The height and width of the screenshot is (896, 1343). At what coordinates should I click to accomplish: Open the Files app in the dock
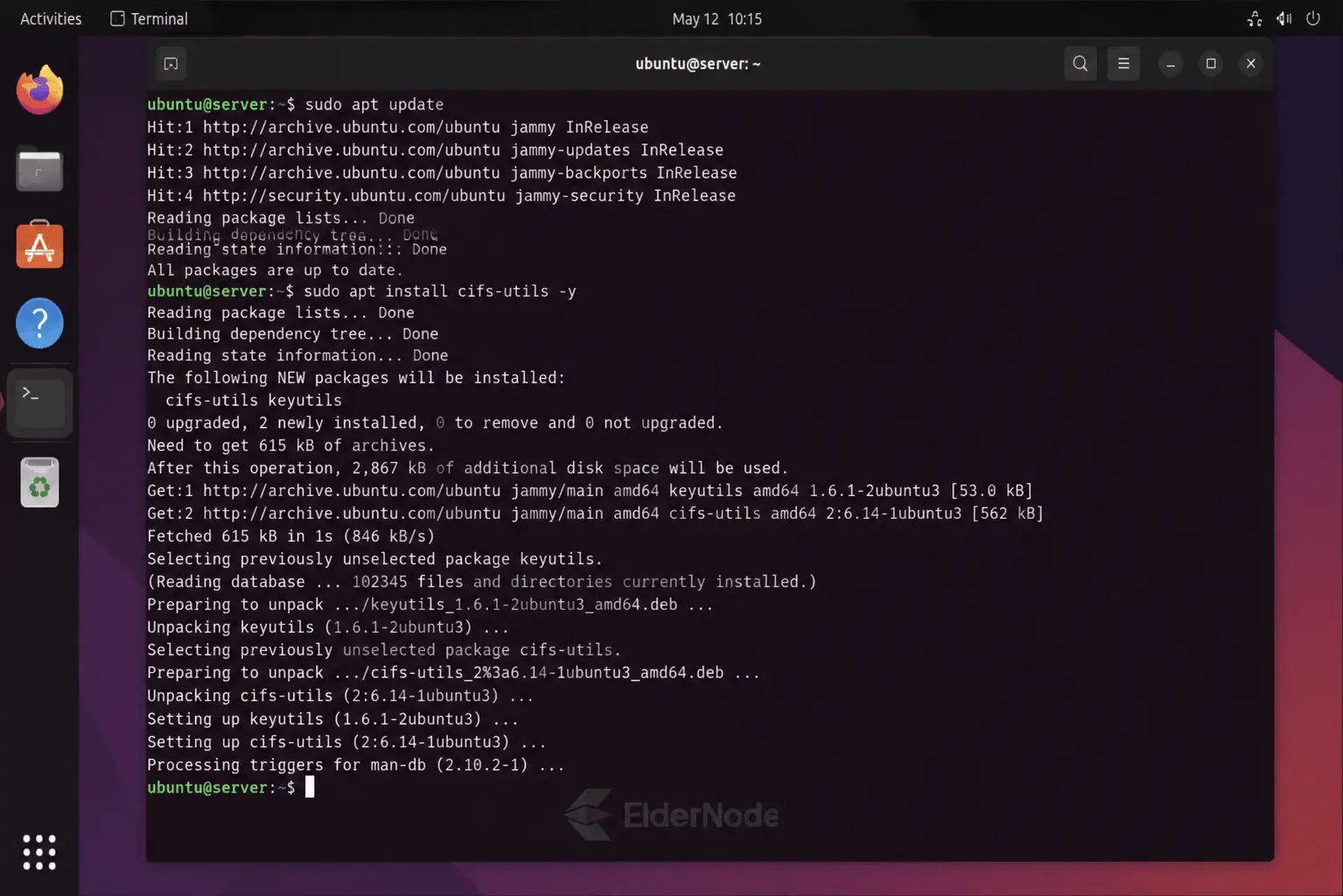(x=39, y=170)
